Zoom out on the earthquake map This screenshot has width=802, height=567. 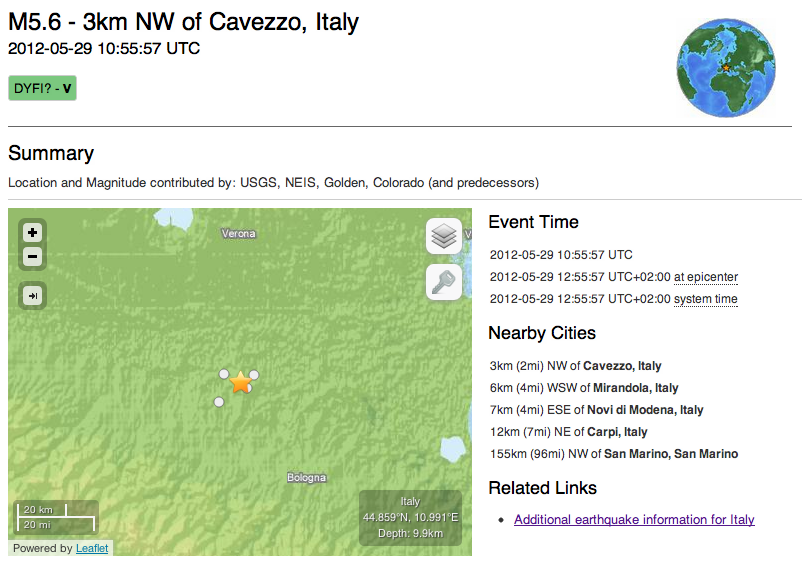(33, 256)
